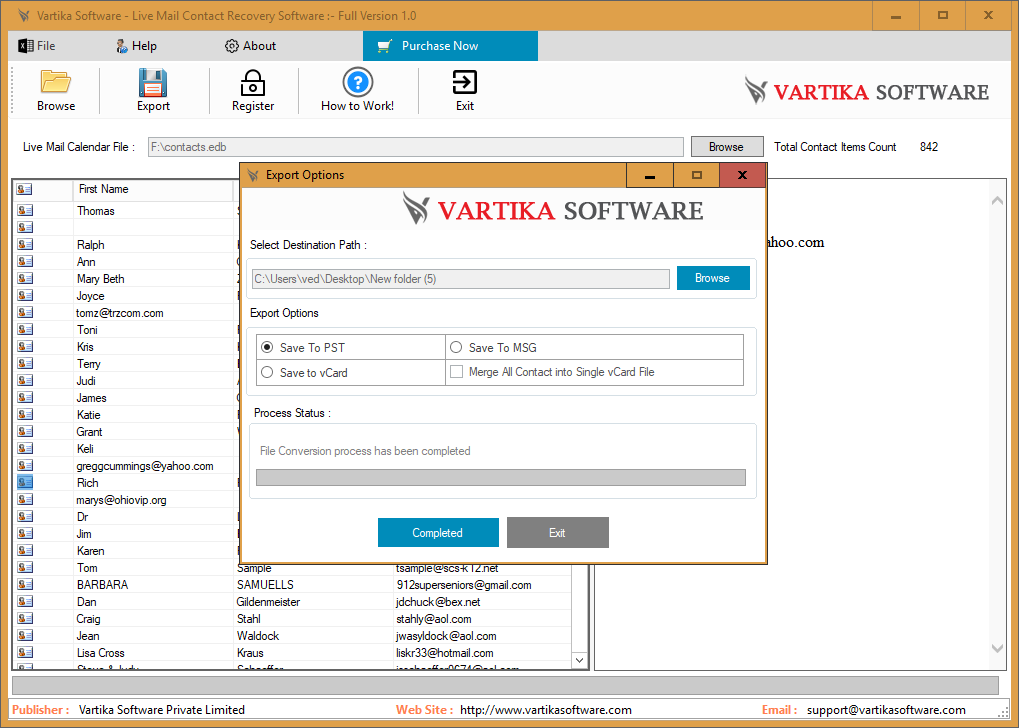Click the support@vartikasoftware.com email link
Image resolution: width=1019 pixels, height=728 pixels.
tap(886, 710)
